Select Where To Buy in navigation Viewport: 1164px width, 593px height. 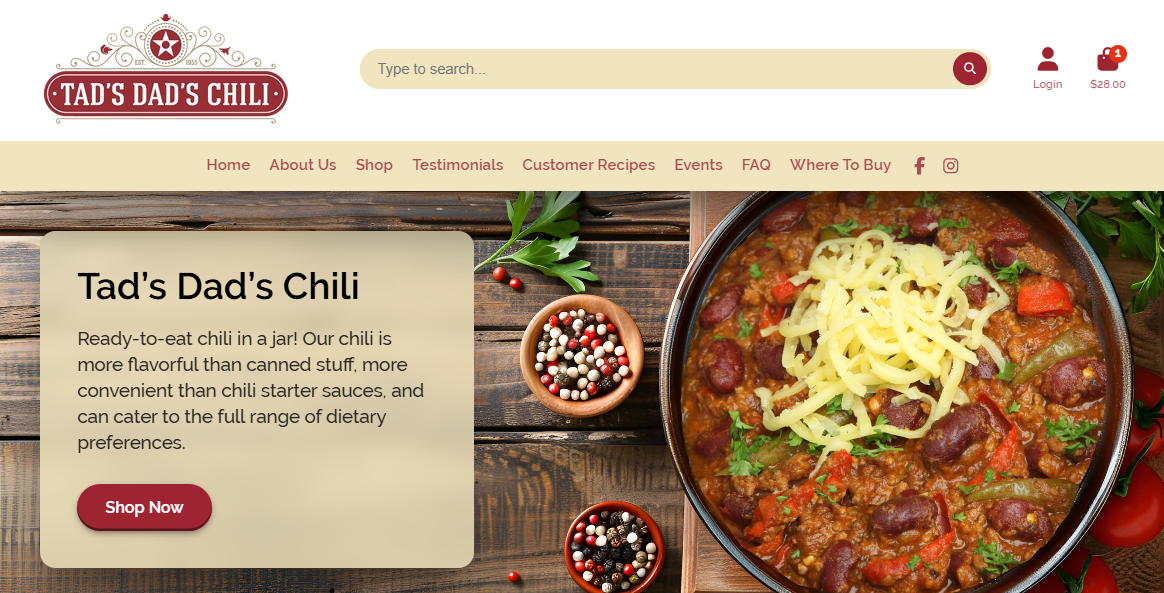840,165
